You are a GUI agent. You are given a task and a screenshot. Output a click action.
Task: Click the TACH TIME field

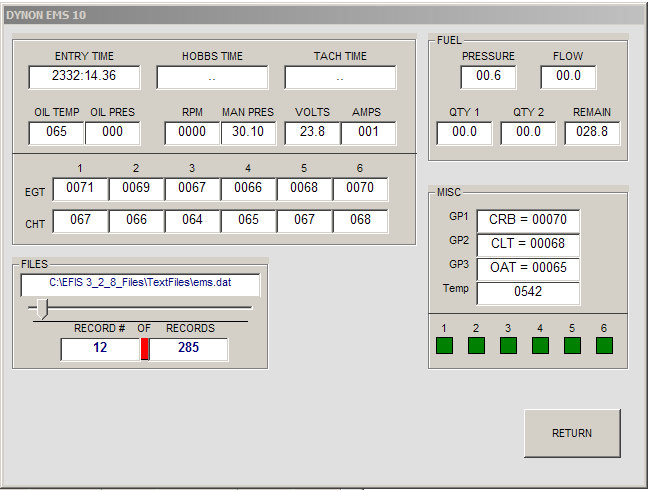[340, 77]
